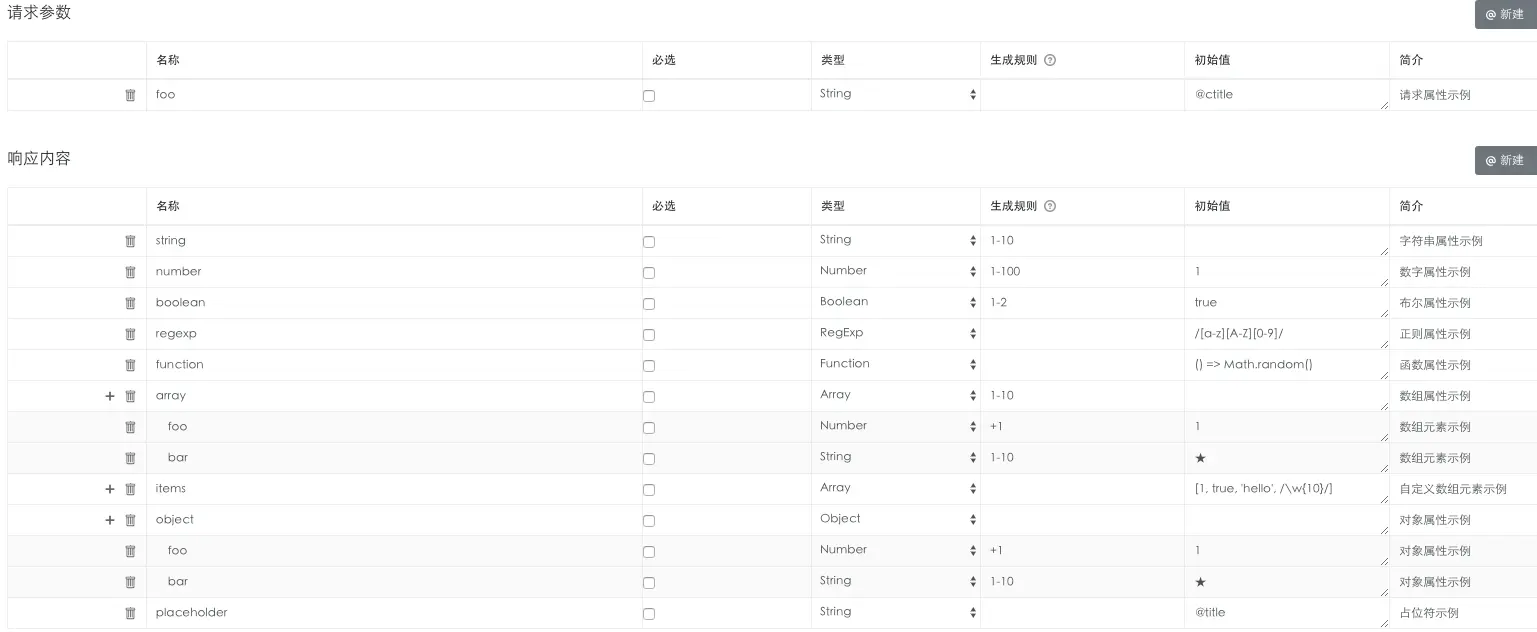The width and height of the screenshot is (1537, 632).
Task: Delete the string property row
Action: (130, 241)
